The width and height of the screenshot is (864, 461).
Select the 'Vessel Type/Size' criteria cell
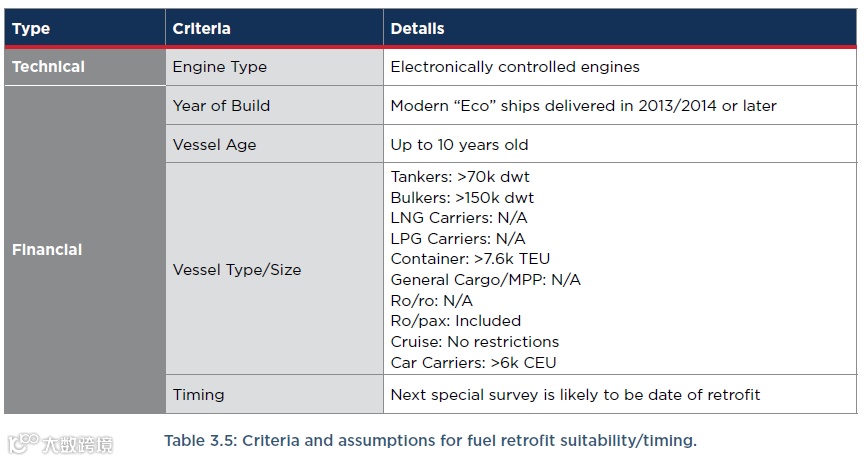click(237, 269)
